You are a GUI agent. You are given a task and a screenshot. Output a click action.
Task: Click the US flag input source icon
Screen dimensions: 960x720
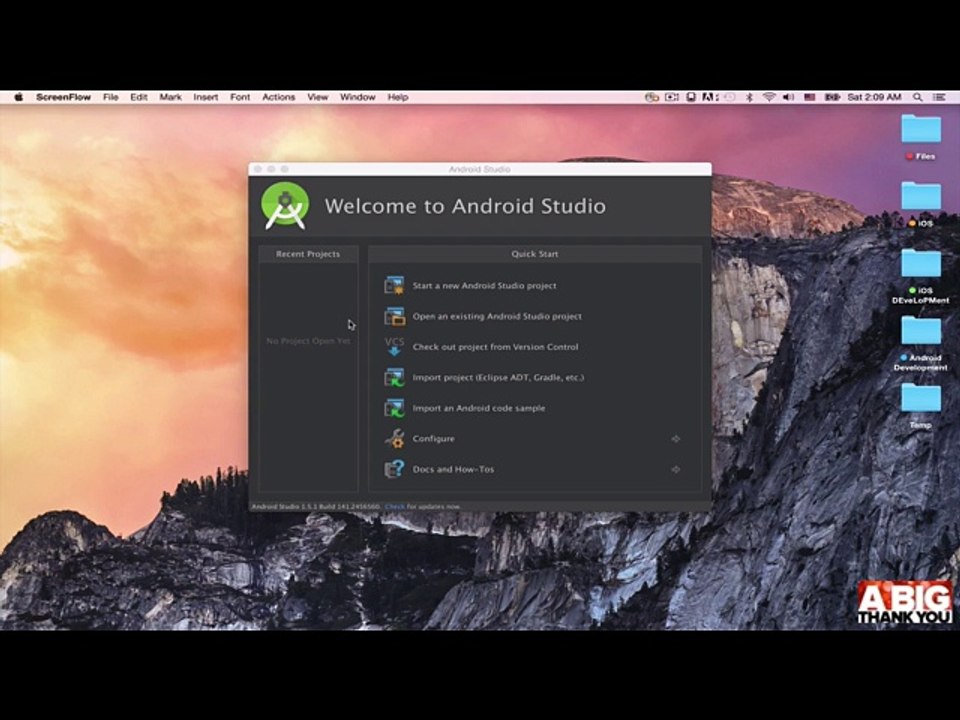pos(809,97)
